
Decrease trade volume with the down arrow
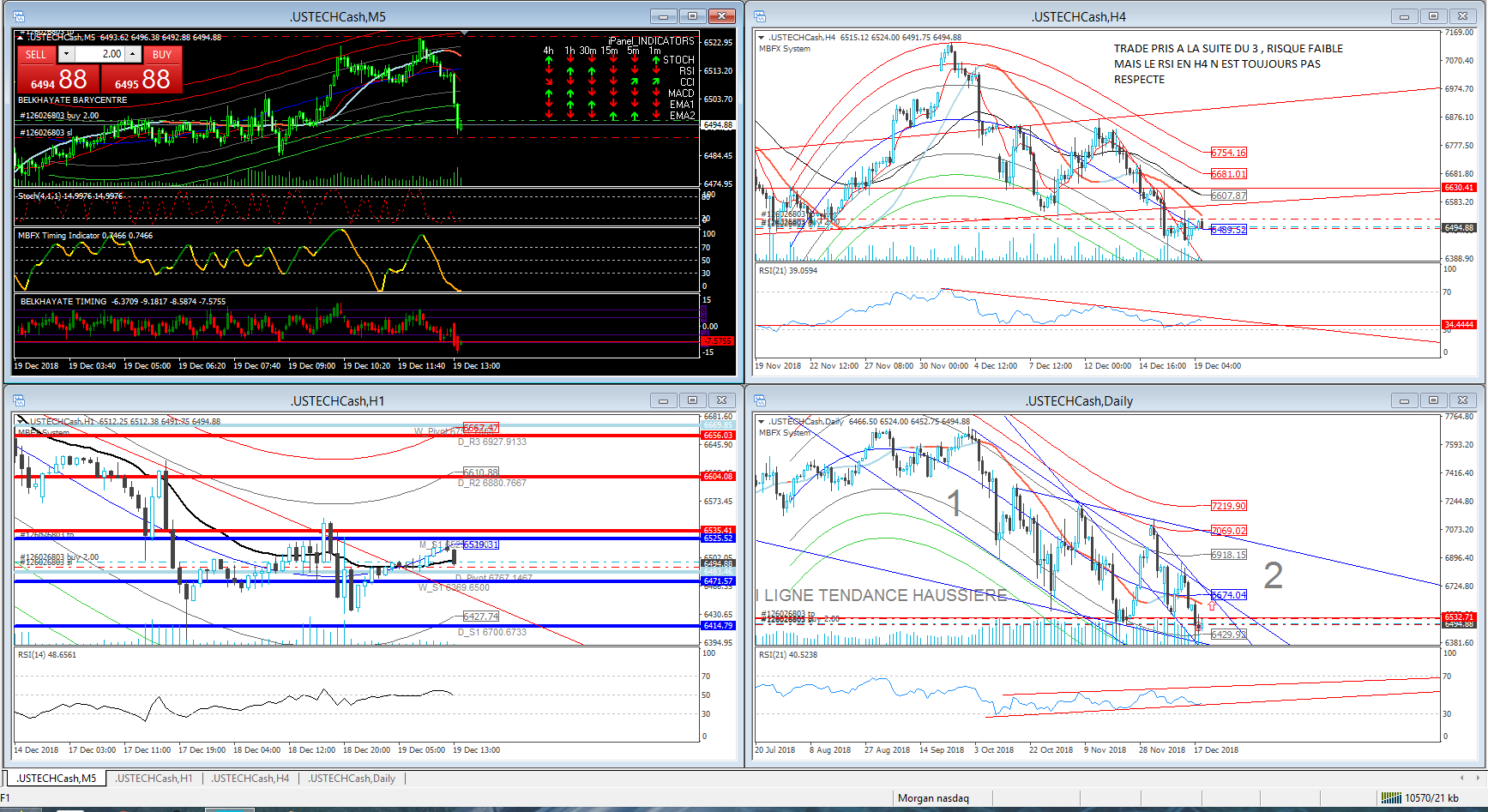click(66, 54)
